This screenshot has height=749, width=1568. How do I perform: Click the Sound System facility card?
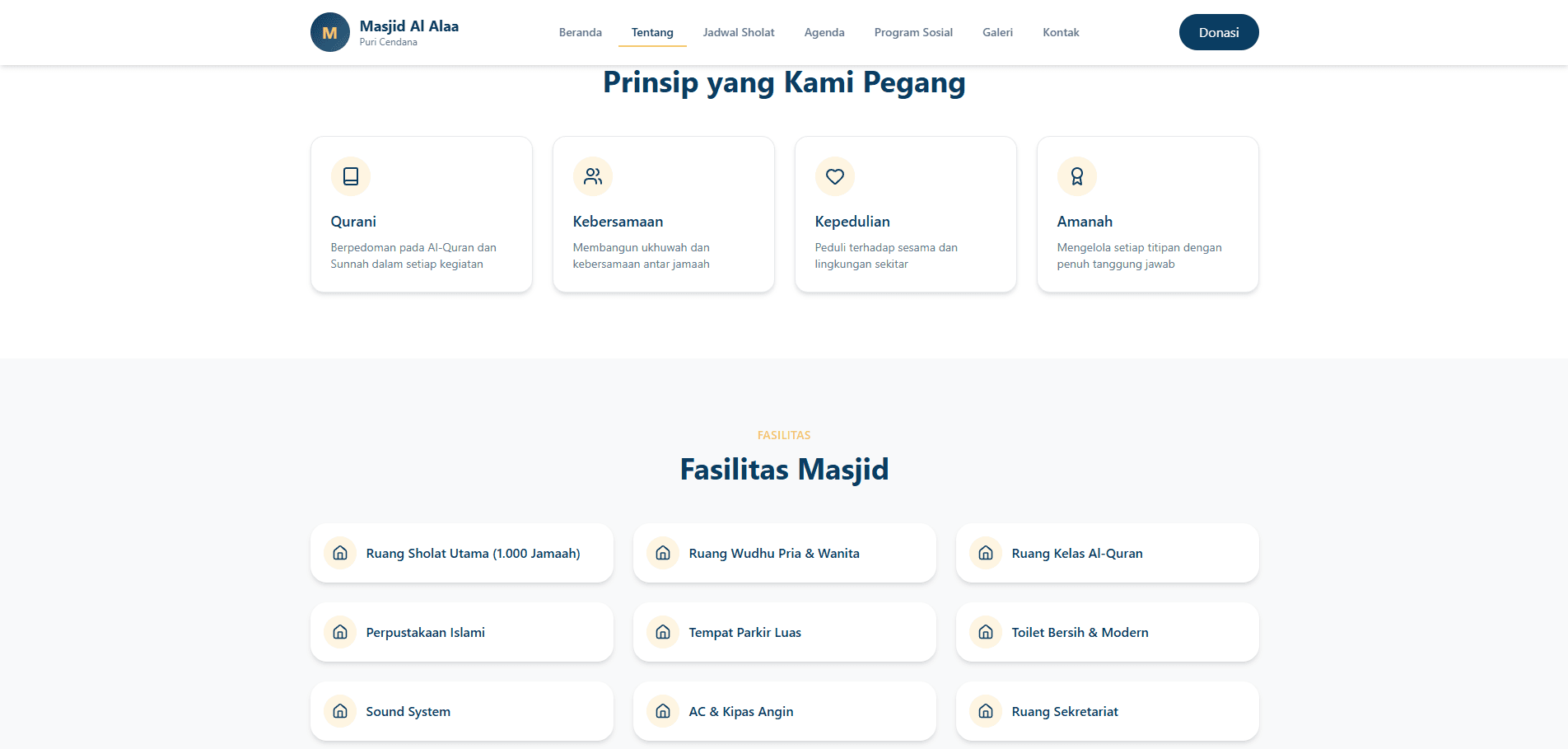[x=461, y=711]
